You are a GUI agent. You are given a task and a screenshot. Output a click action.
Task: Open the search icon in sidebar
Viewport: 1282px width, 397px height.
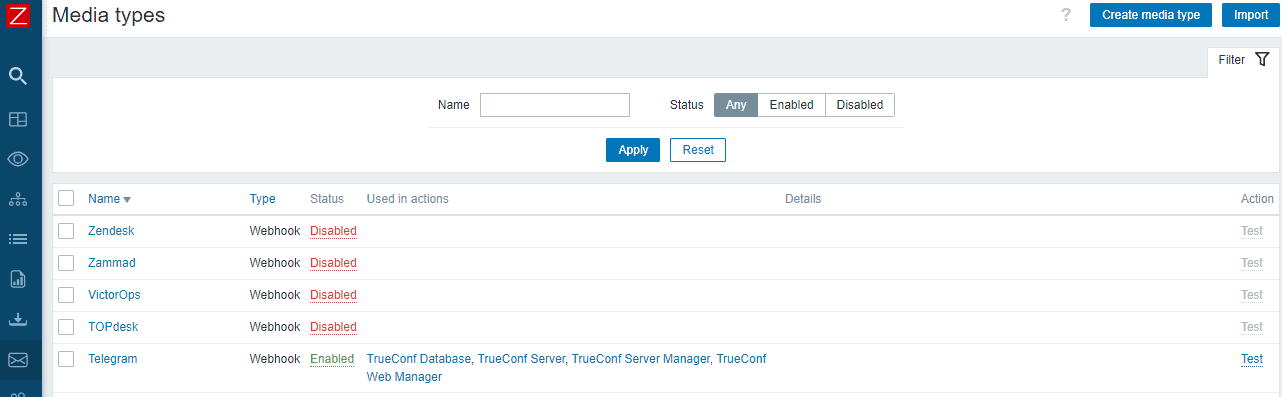(x=18, y=76)
